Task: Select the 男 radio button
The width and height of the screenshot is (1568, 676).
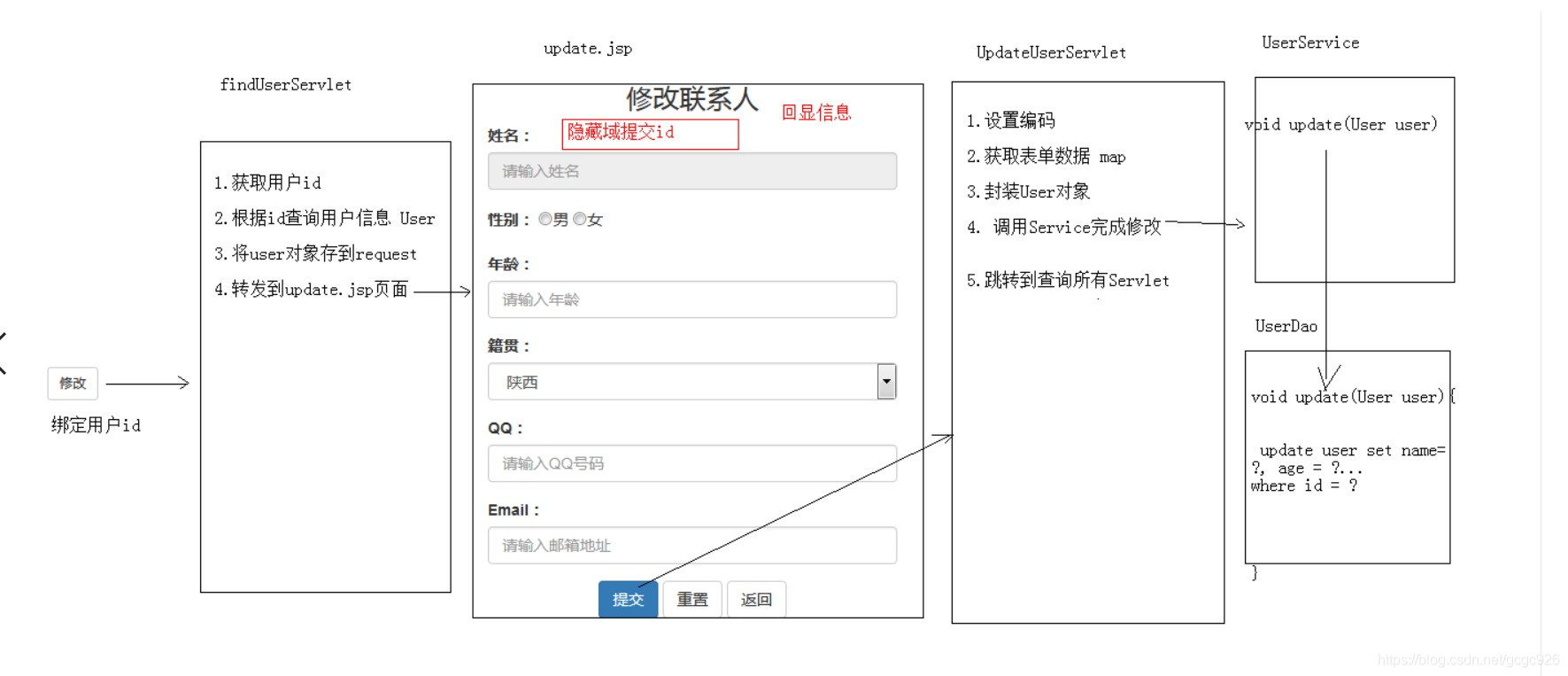Action: (545, 219)
